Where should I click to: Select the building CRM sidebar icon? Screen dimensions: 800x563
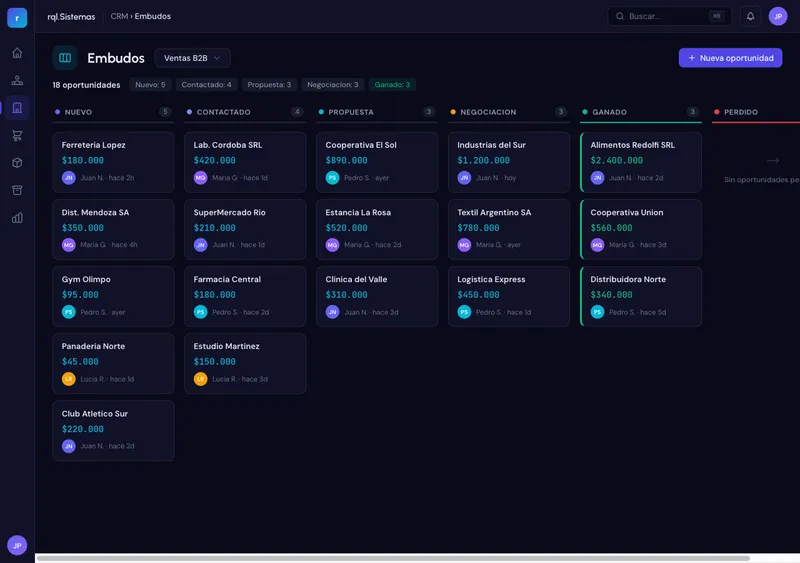(x=17, y=108)
